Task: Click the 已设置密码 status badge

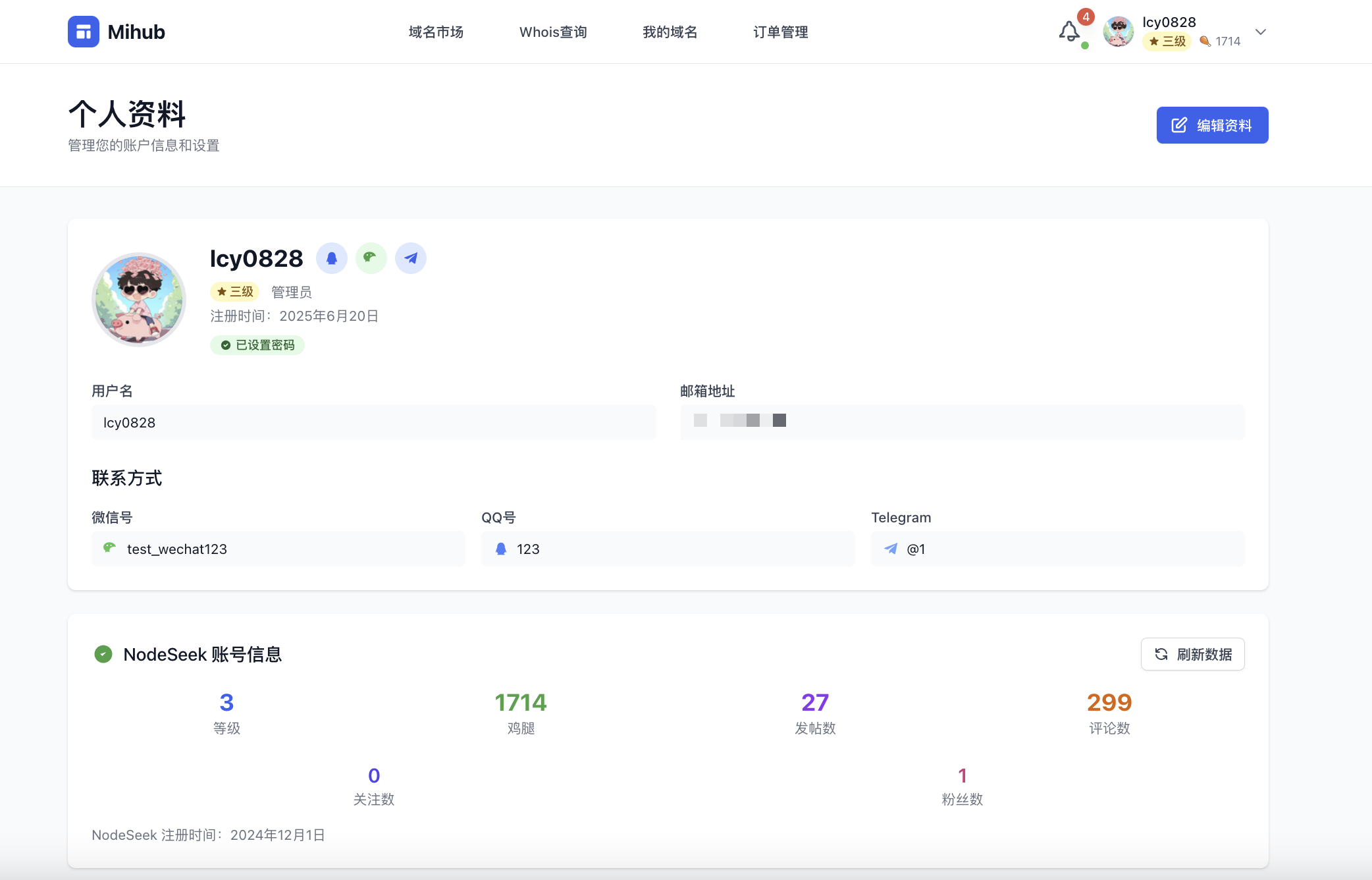Action: click(x=257, y=345)
